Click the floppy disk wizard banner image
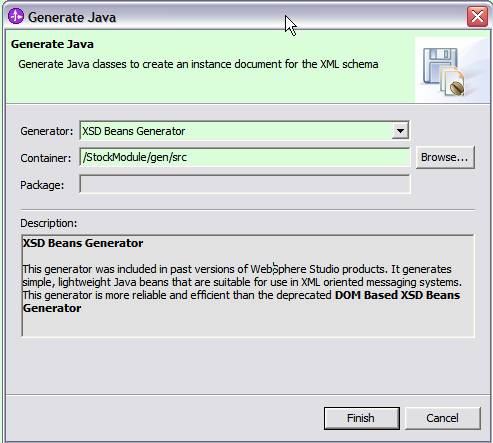The image size is (493, 443). [x=443, y=72]
